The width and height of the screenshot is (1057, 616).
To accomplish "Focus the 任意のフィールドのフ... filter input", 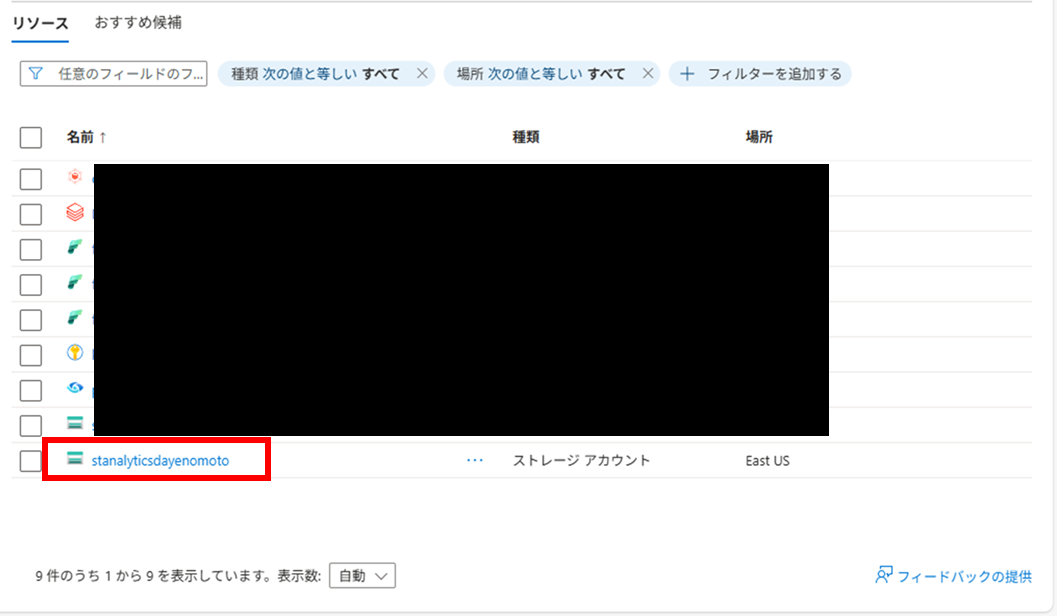I will click(113, 73).
